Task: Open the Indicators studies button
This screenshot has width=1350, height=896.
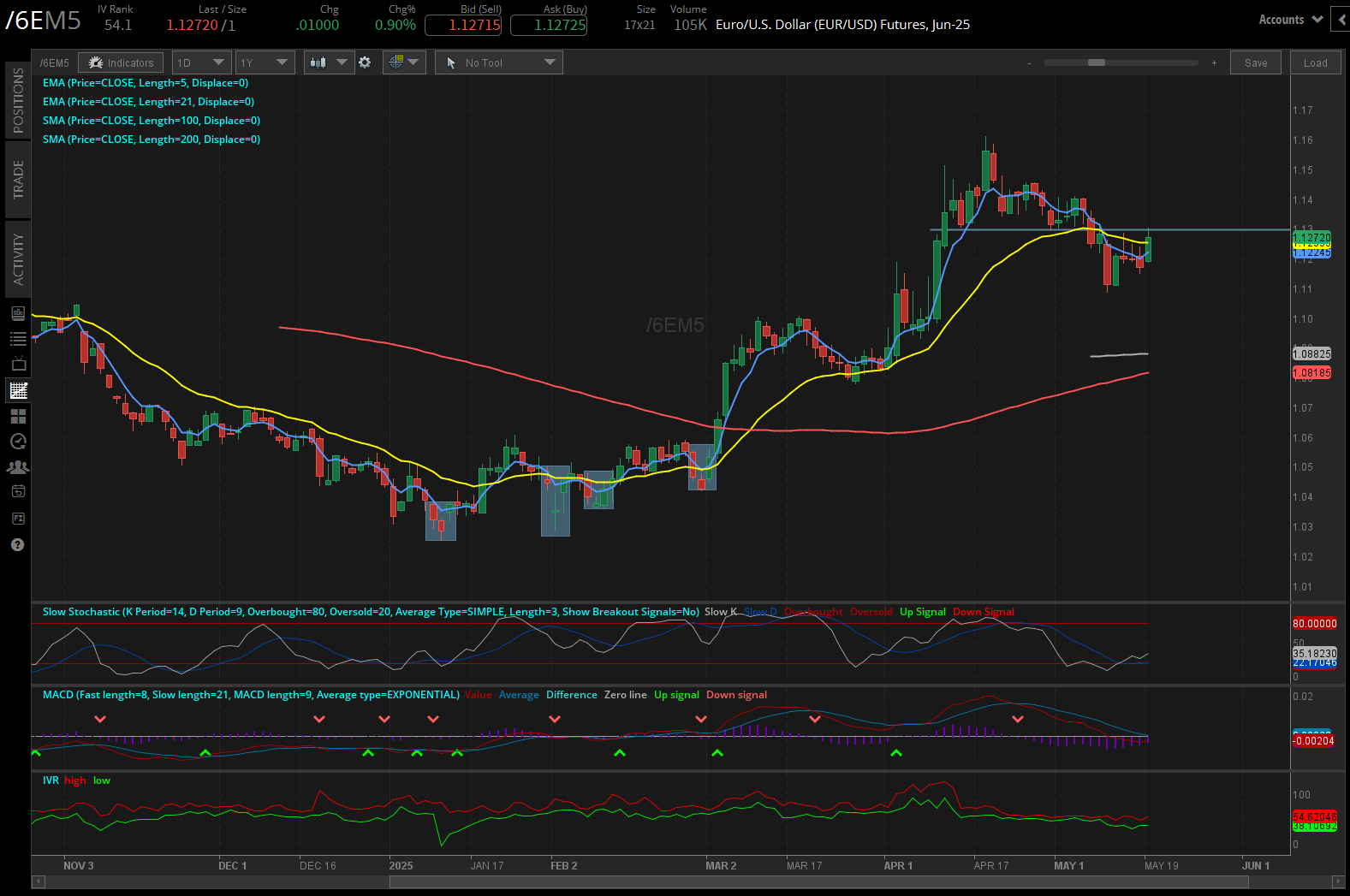Action: [122, 62]
